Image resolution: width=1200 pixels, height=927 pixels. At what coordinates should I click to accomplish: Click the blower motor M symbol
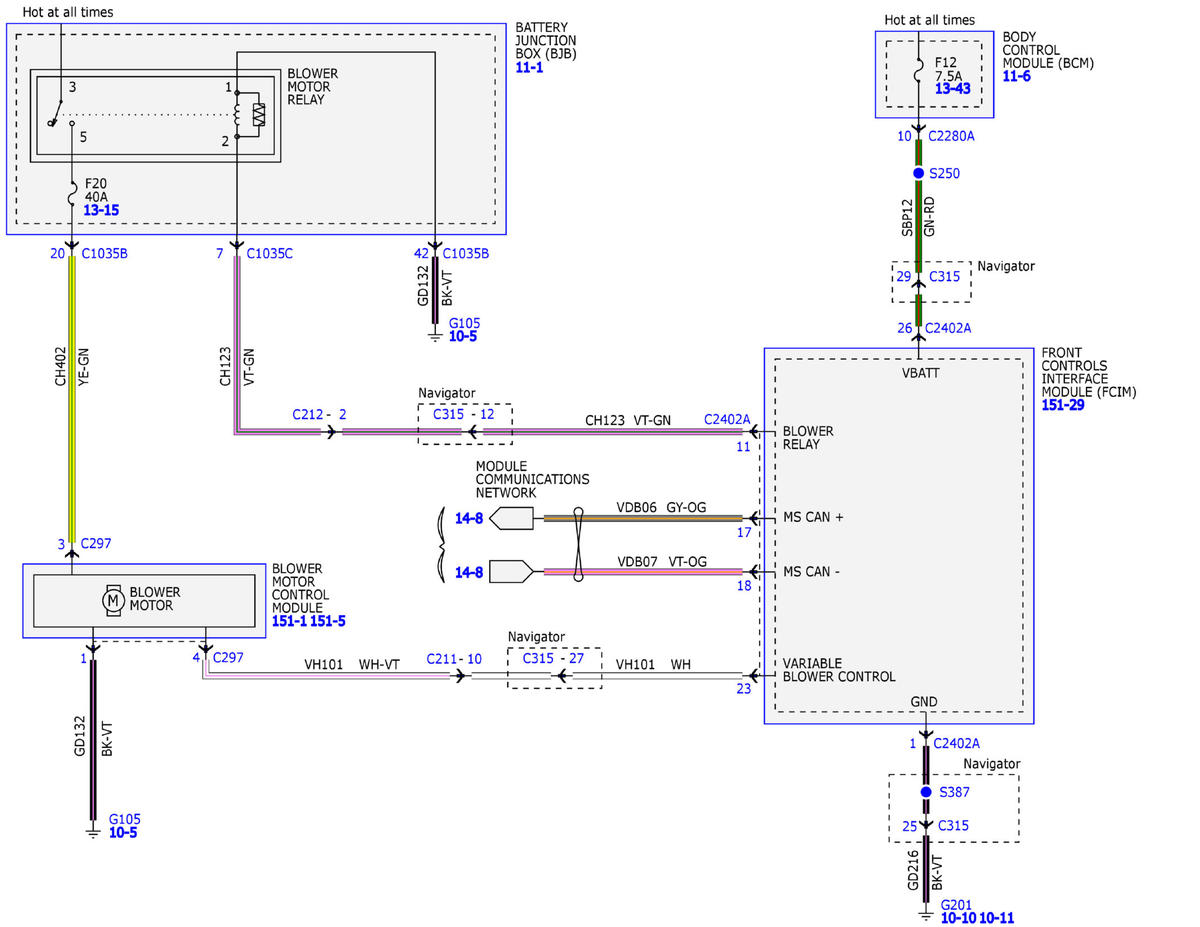[113, 599]
